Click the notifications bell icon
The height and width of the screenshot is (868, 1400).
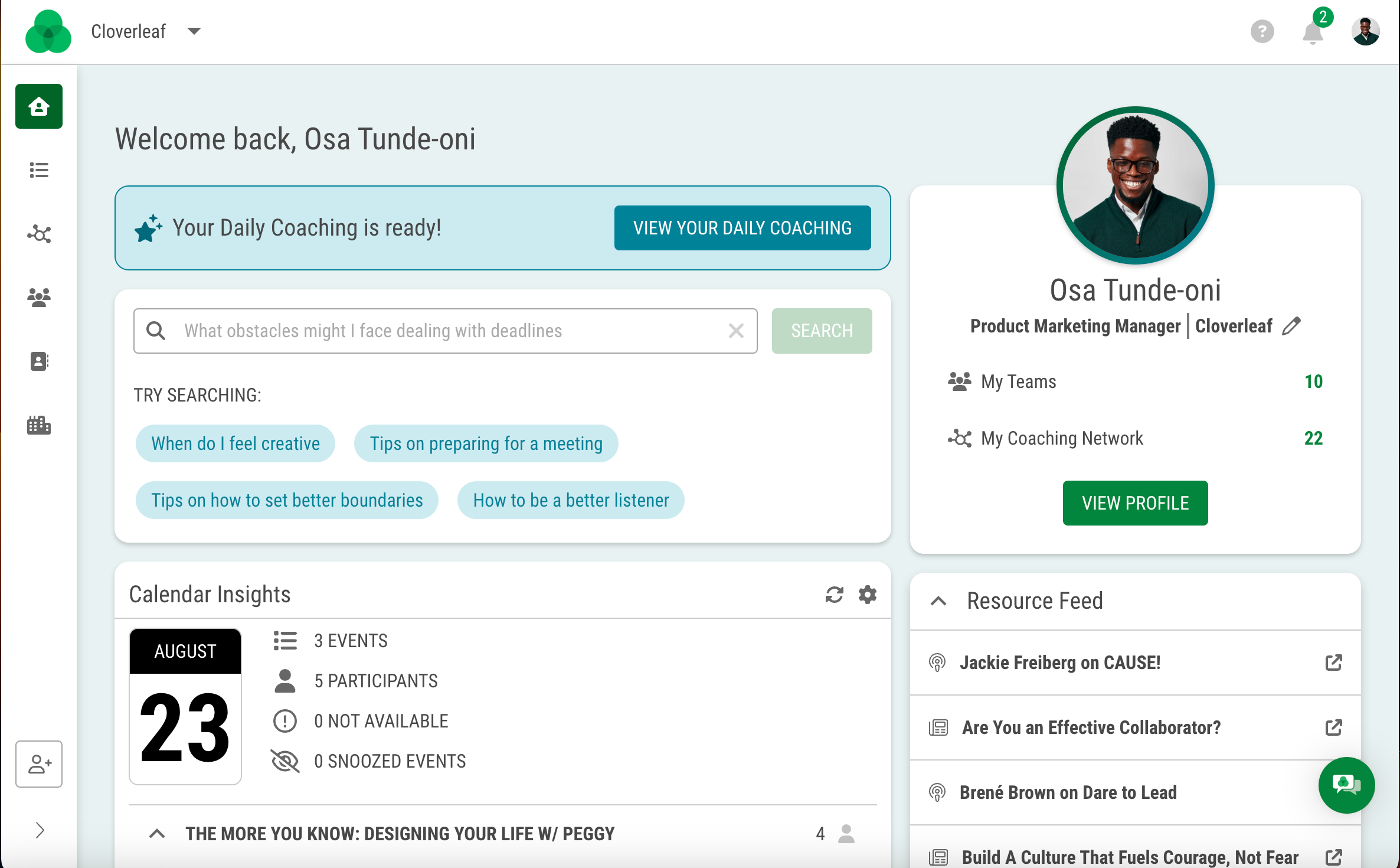[x=1312, y=32]
